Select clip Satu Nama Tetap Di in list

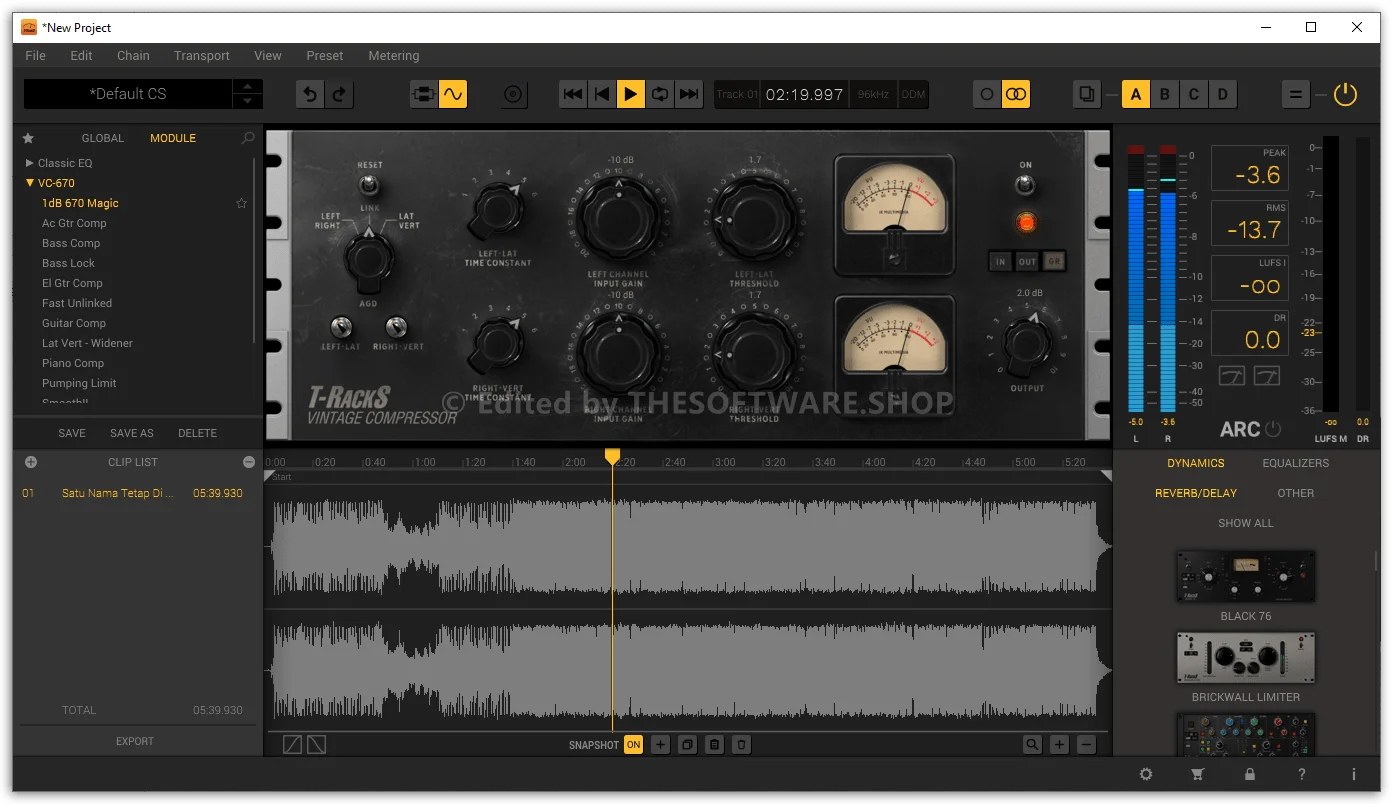coord(133,493)
